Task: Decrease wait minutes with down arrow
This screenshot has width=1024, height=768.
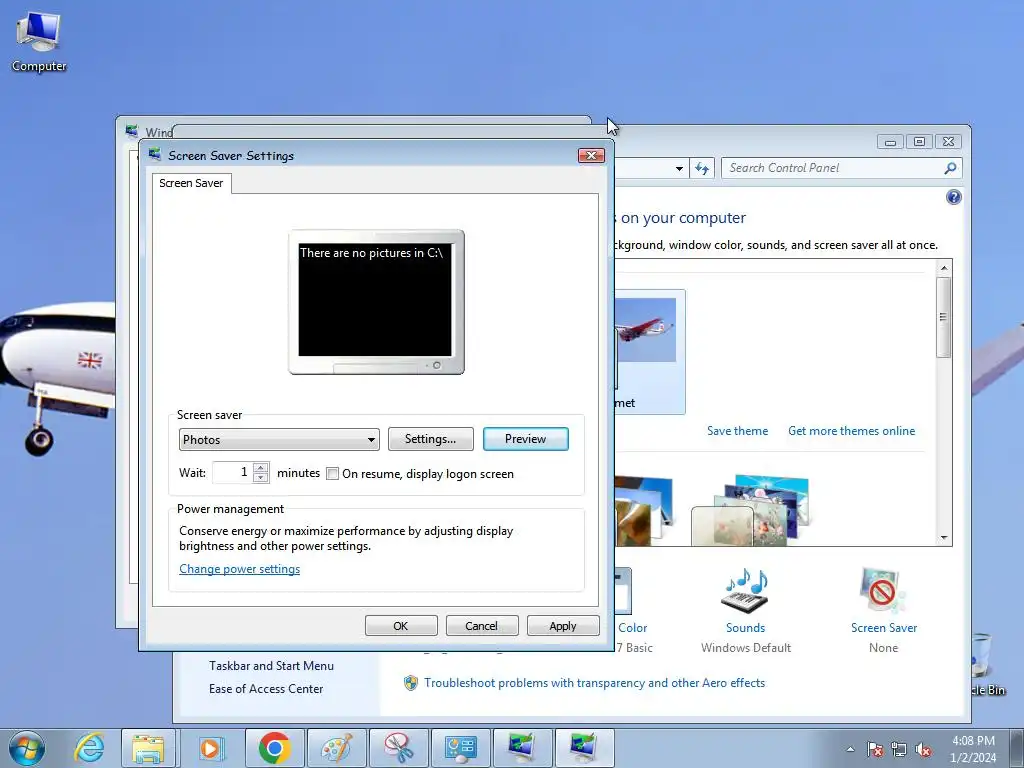Action: click(261, 477)
